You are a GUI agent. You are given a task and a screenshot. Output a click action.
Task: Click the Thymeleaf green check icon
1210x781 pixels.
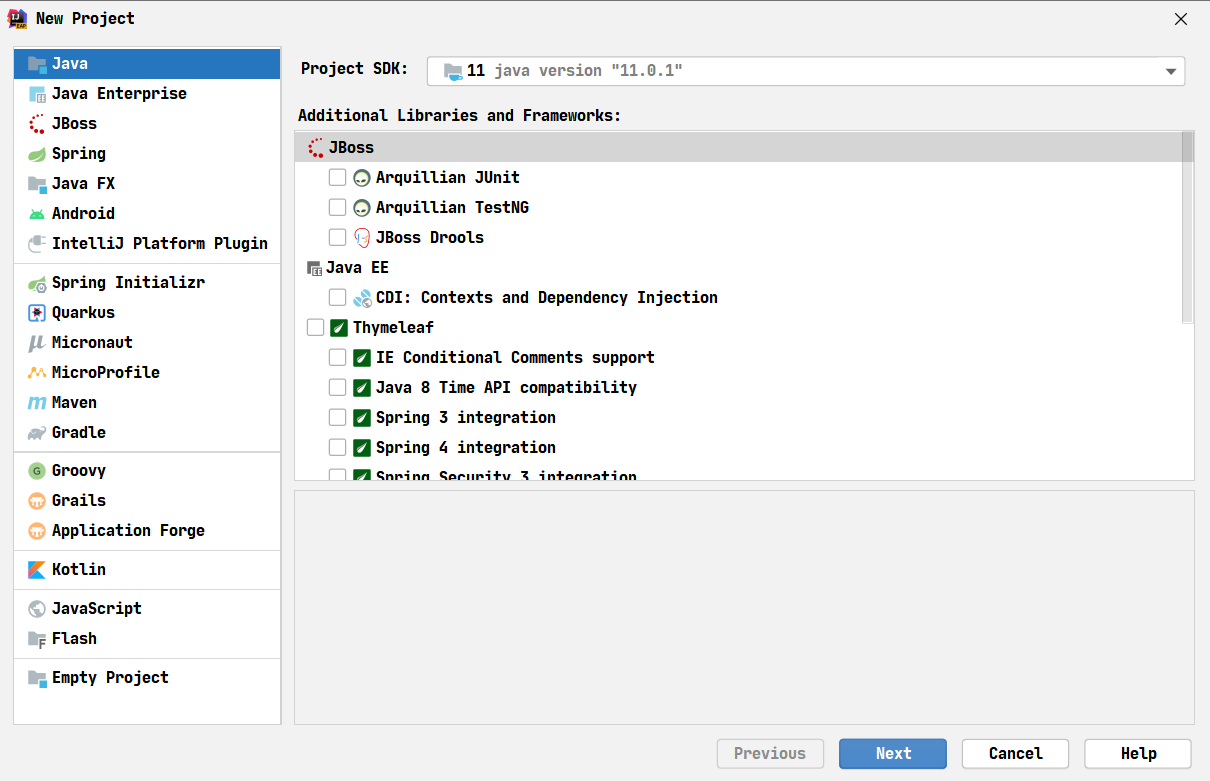[339, 328]
